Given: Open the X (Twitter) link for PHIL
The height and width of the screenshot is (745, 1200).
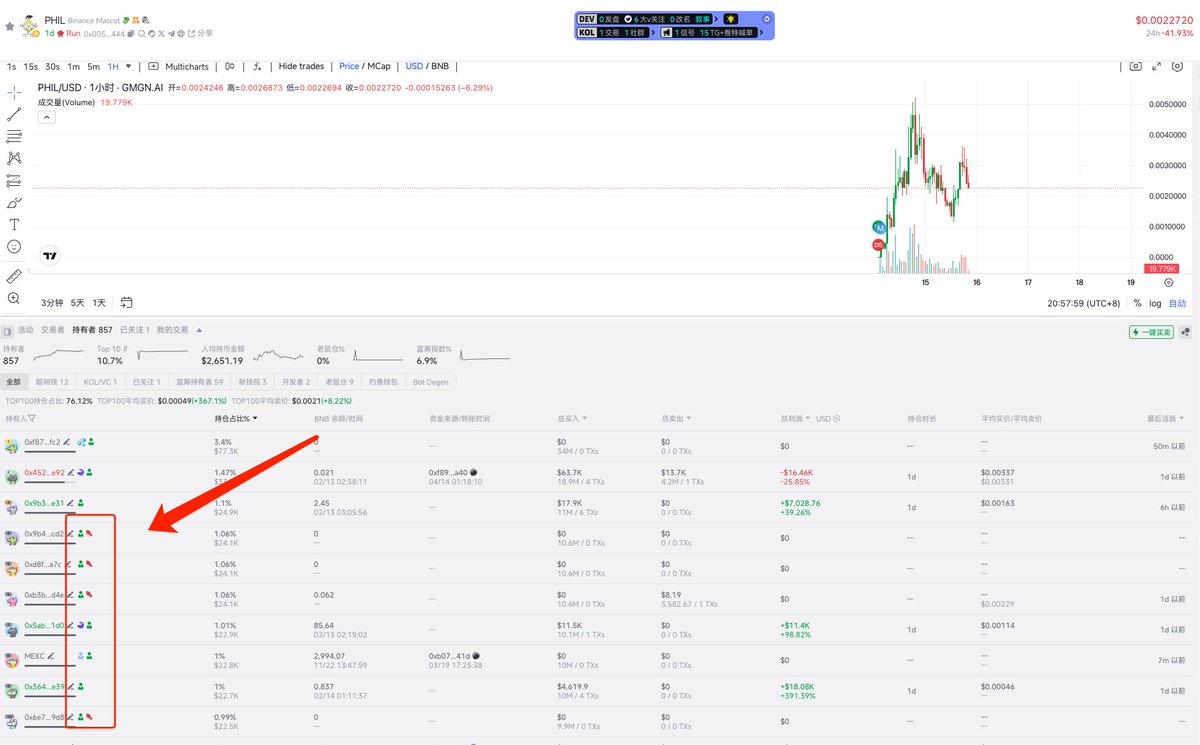Looking at the screenshot, I should click(161, 33).
